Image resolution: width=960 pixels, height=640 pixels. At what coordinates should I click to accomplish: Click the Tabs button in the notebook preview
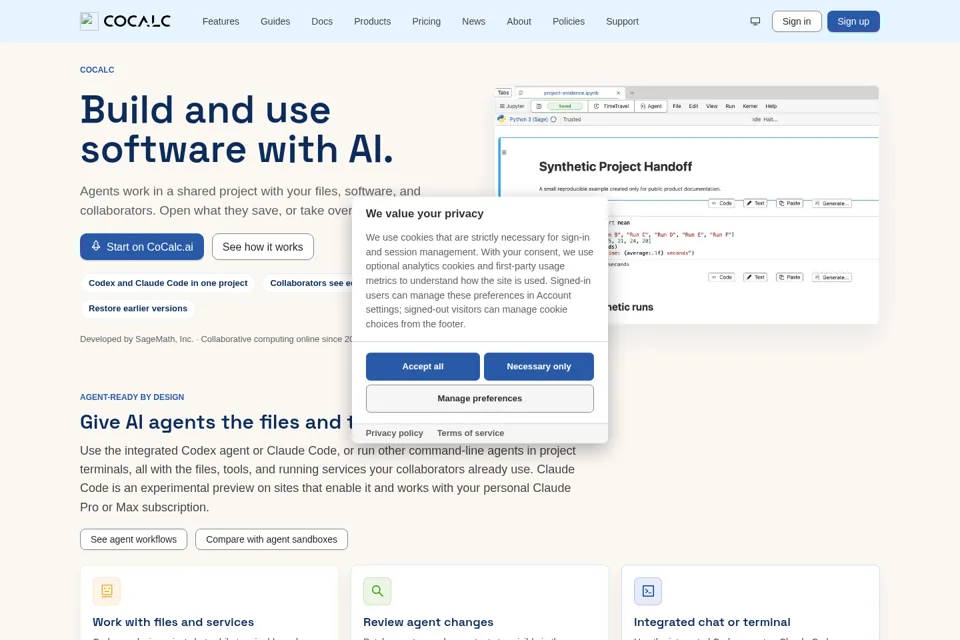tap(503, 93)
